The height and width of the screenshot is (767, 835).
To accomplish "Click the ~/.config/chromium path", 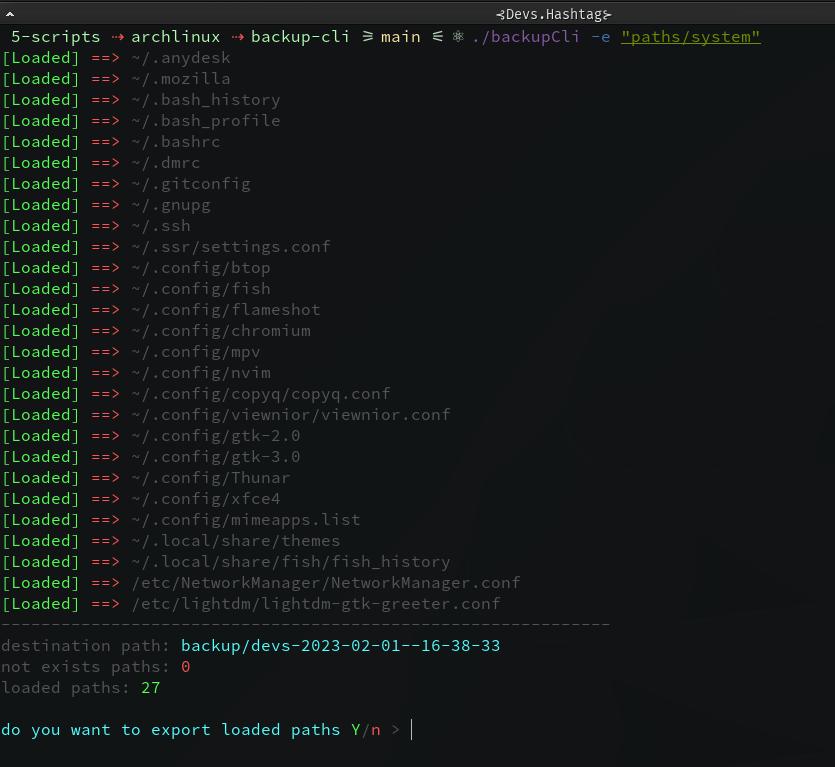I will 220,331.
